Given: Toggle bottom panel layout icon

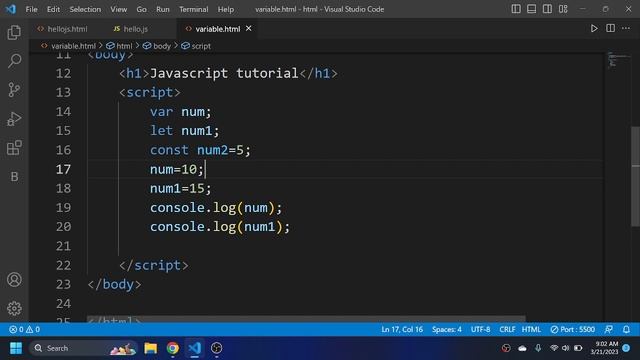Looking at the screenshot, I should (531, 9).
